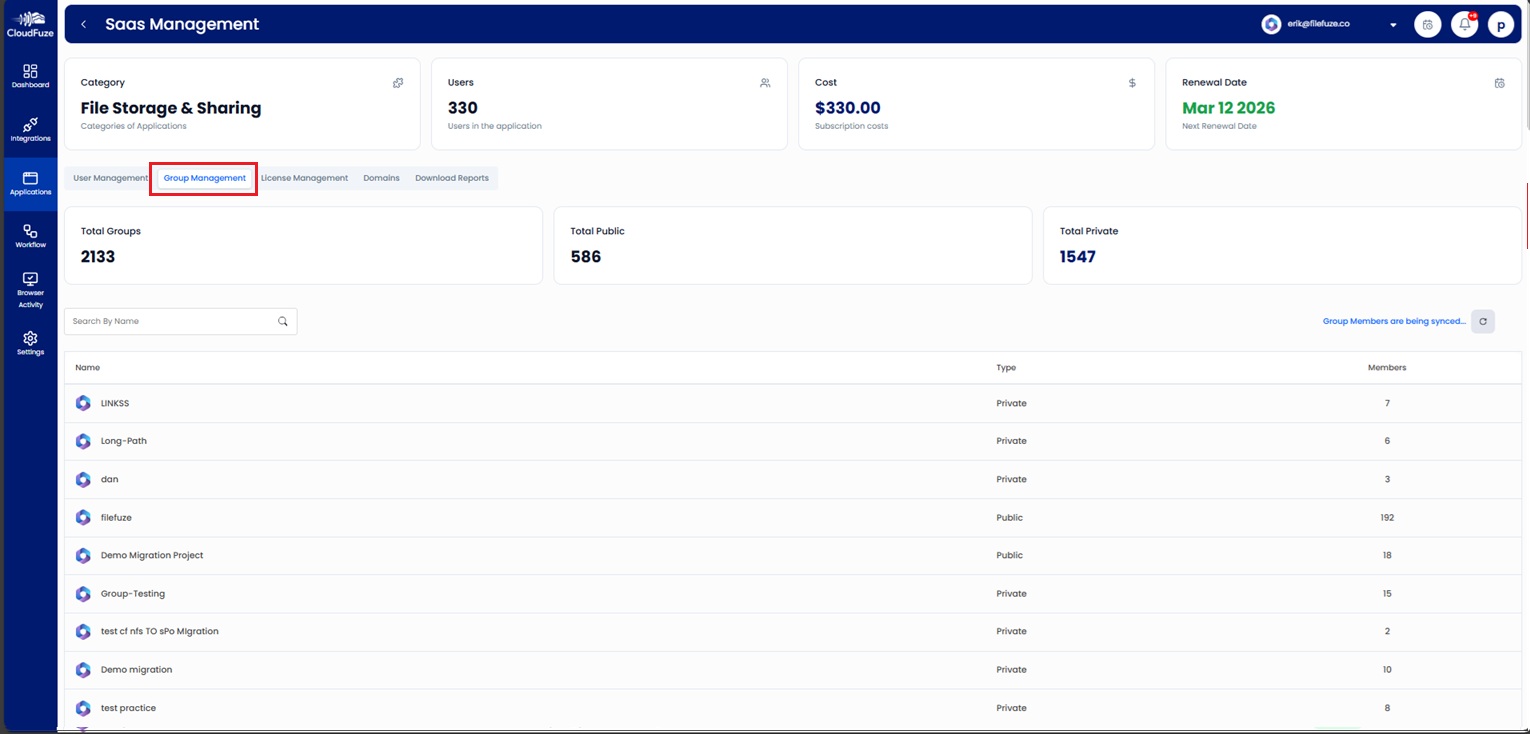Open Settings via the gear icon
Screen dimensions: 1530x734
30,343
